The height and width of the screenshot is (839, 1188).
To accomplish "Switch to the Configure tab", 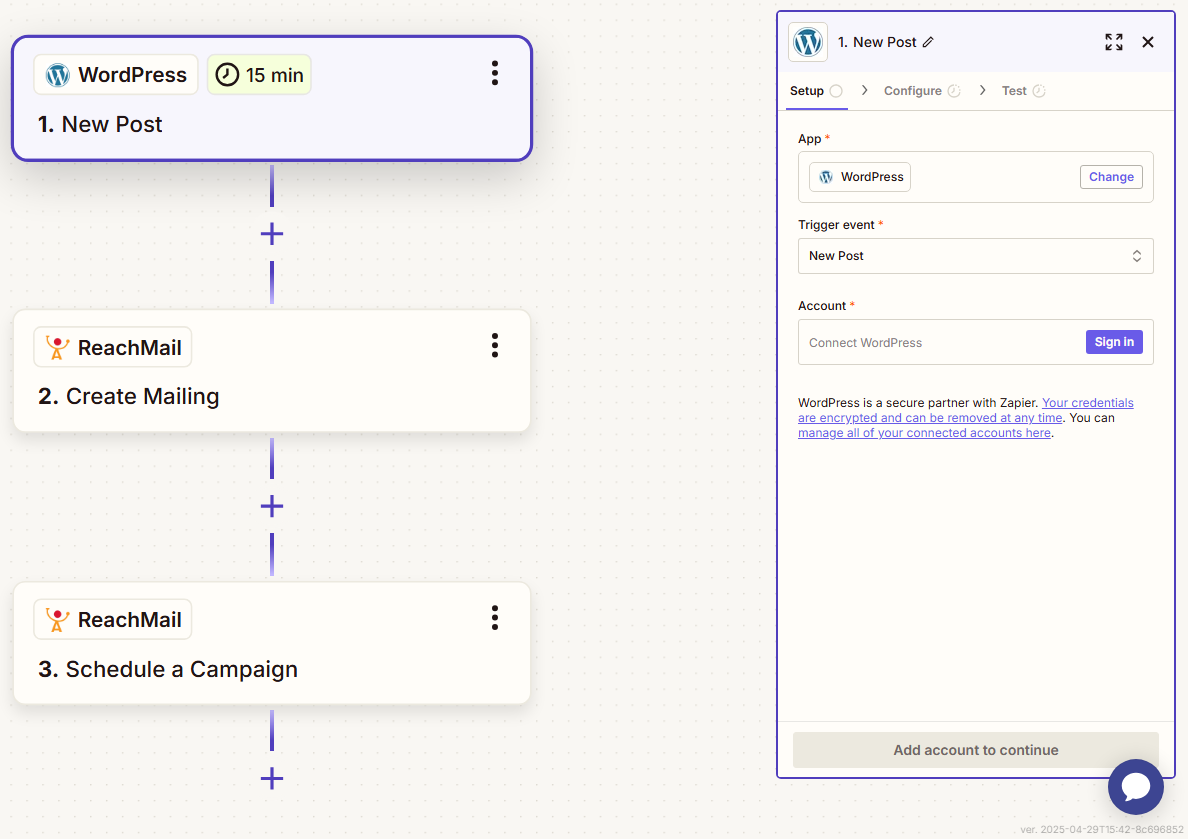I will pyautogui.click(x=922, y=91).
